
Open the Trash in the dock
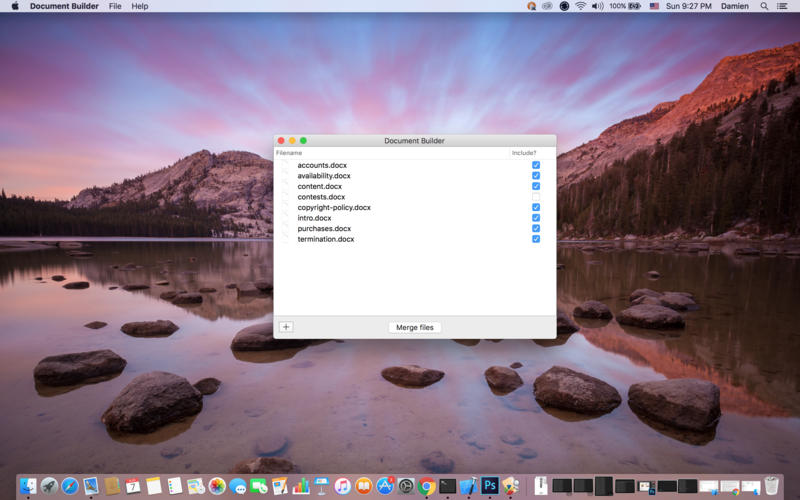771,486
